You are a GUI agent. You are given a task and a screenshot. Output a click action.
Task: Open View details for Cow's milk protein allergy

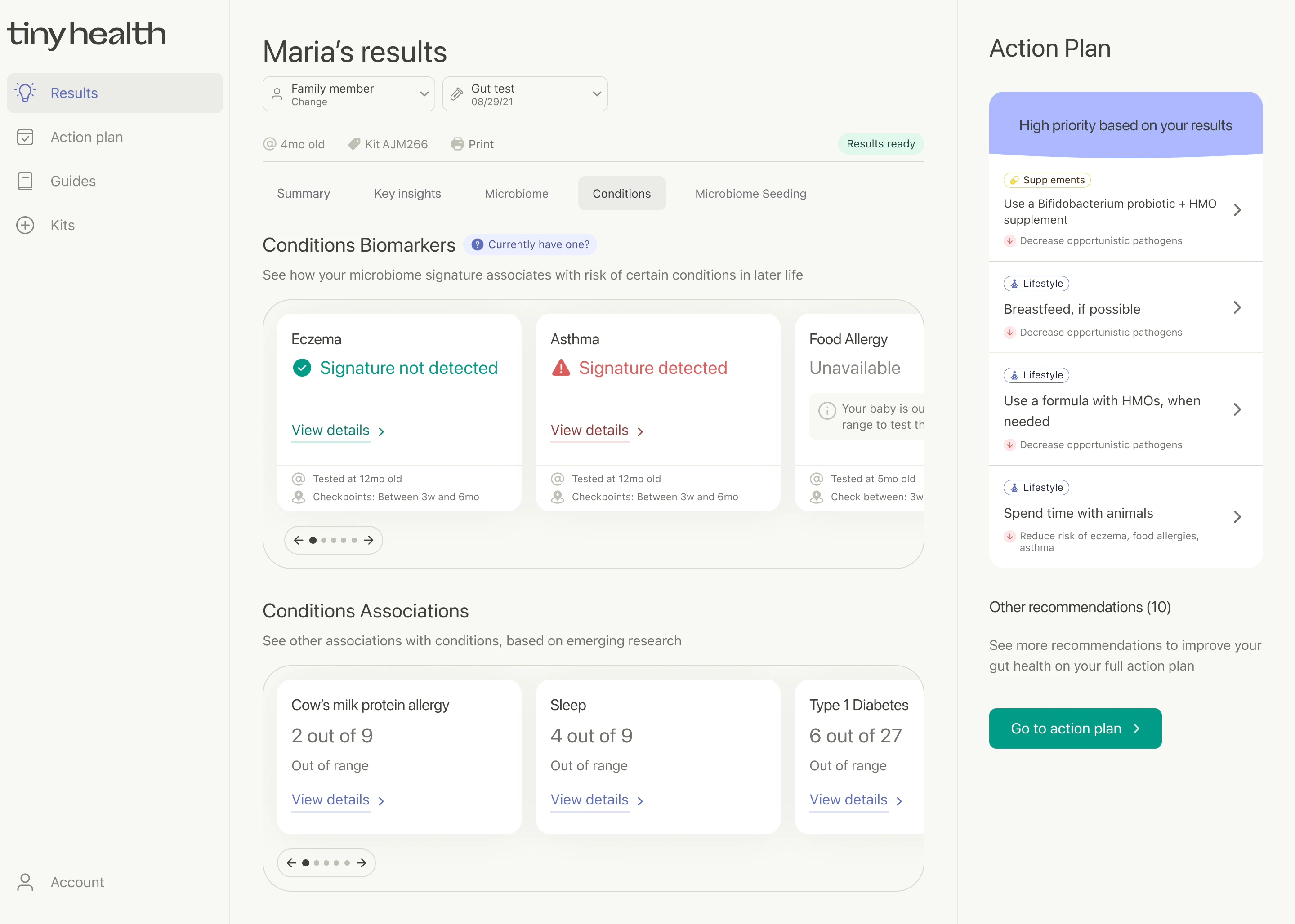coord(338,800)
